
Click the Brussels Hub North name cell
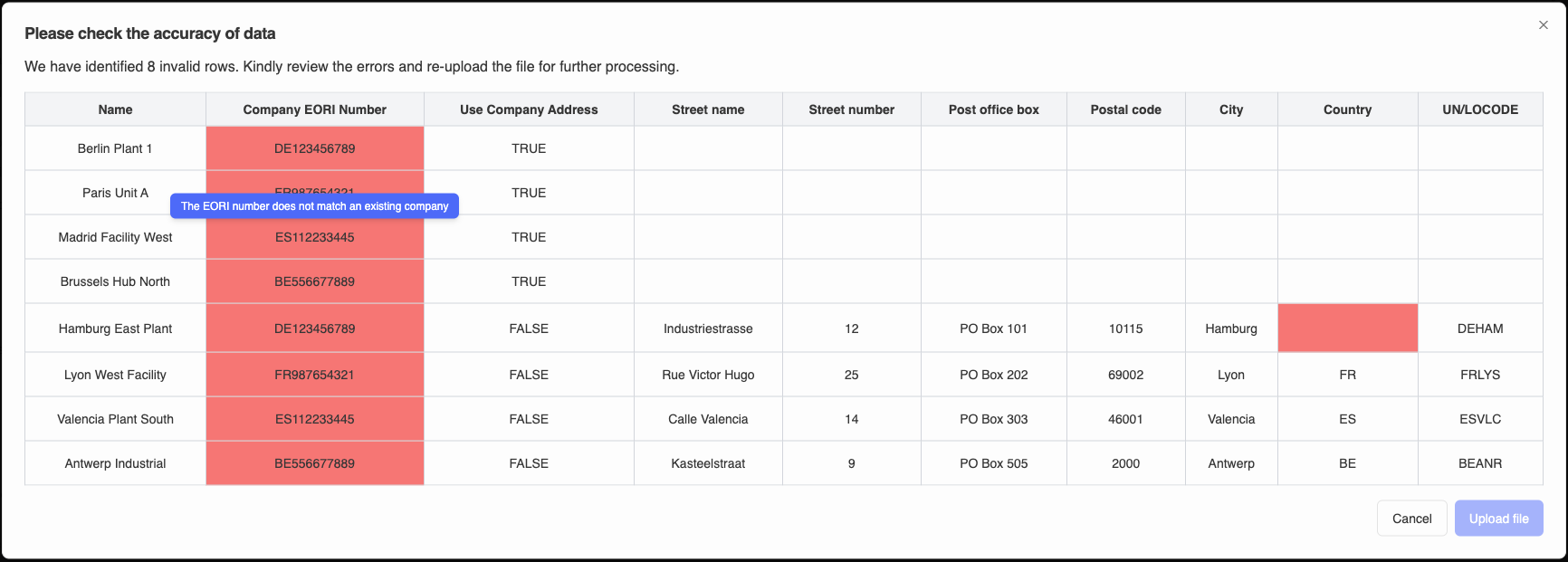(x=115, y=281)
